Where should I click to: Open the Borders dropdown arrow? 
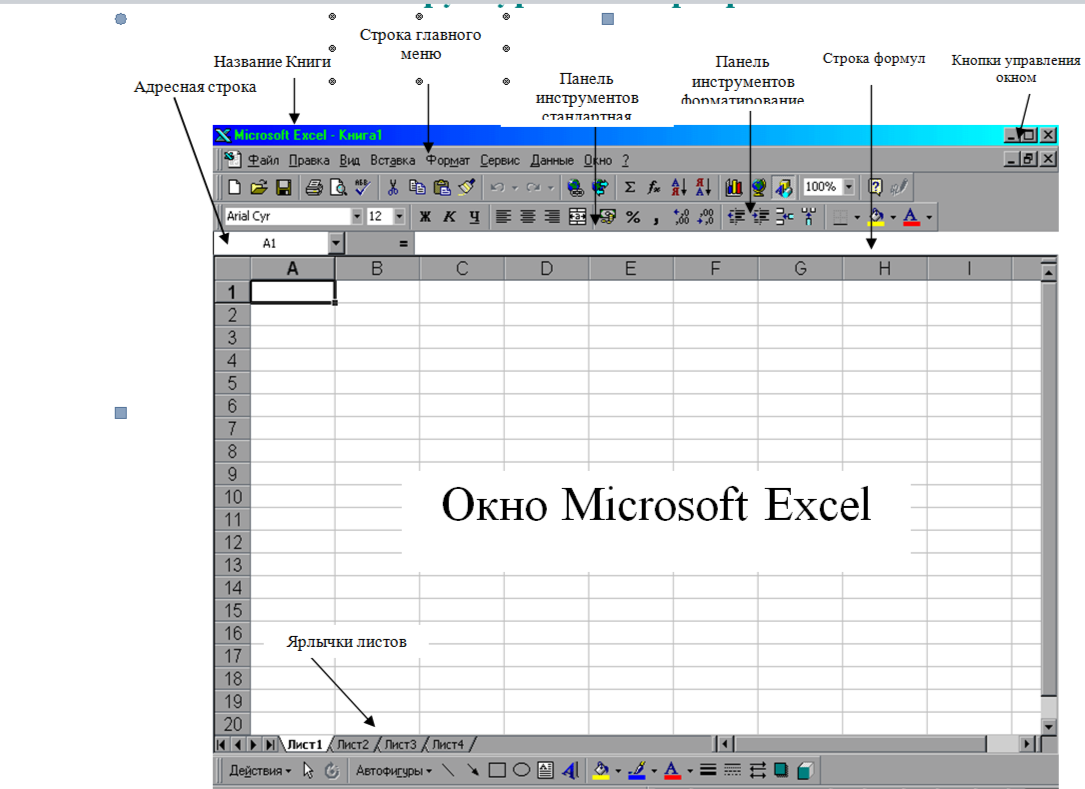[857, 217]
